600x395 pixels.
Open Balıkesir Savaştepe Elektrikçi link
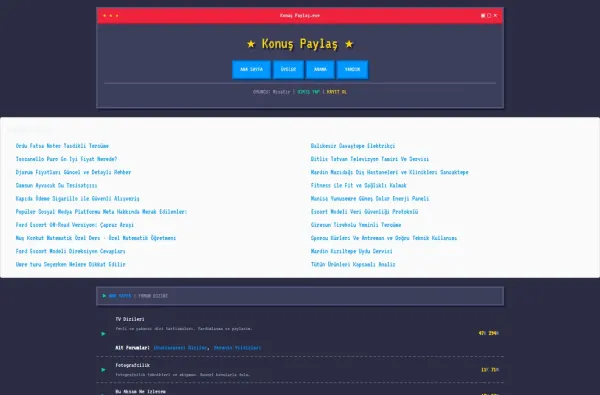pyautogui.click(x=353, y=146)
